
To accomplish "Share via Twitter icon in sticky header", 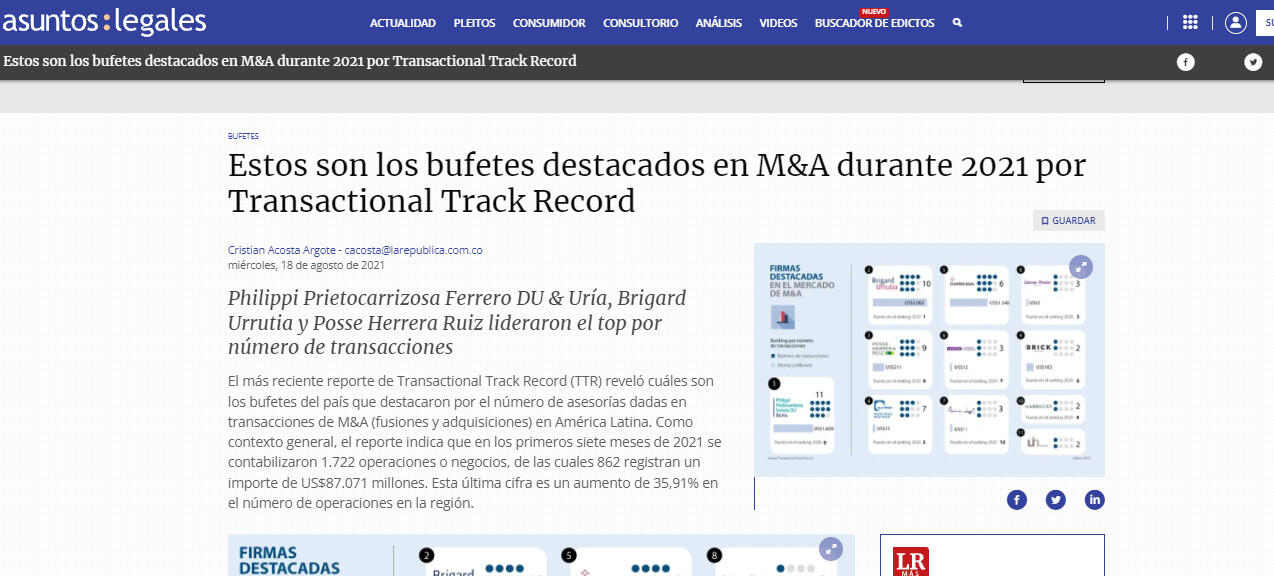I will 1253,62.
